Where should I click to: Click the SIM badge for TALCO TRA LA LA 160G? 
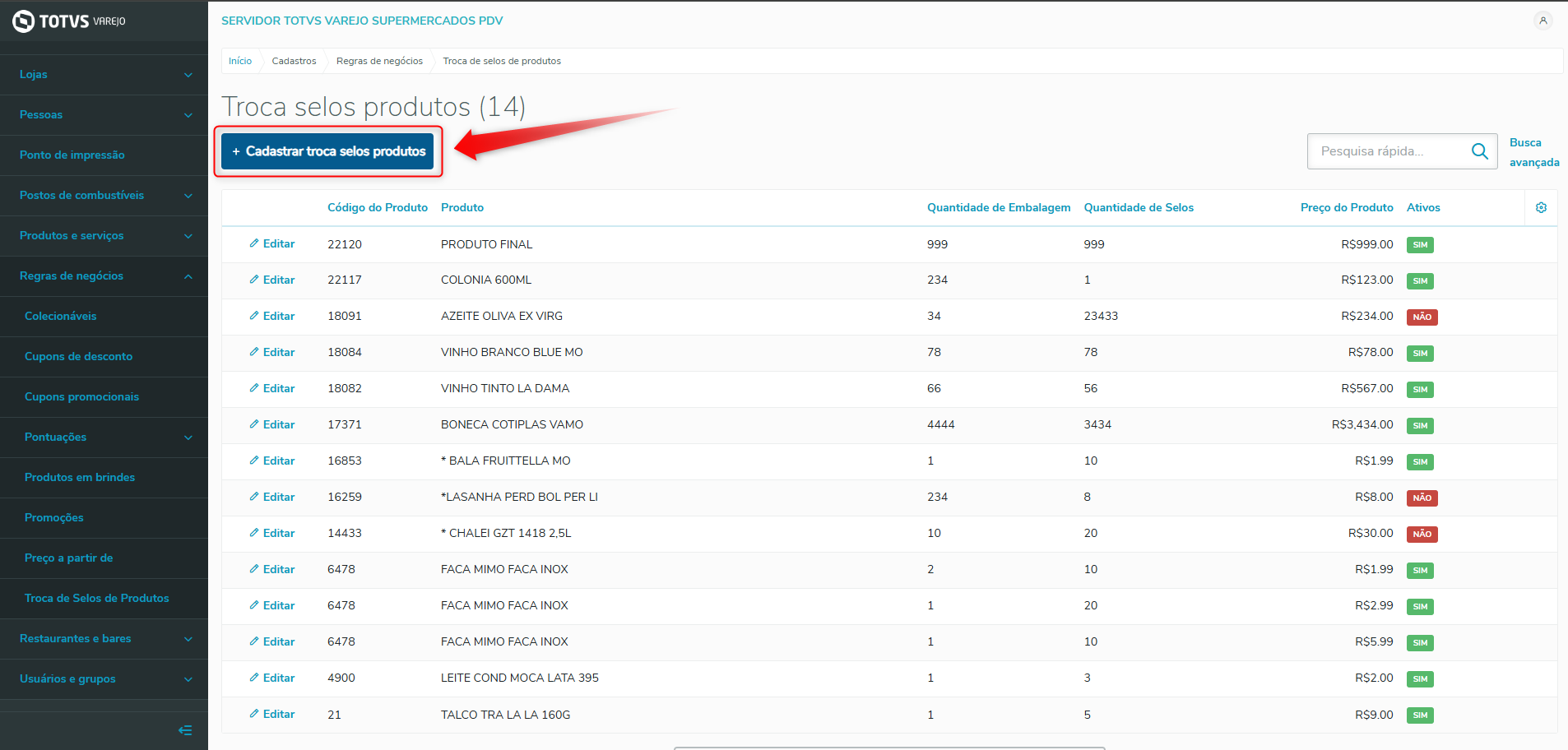pyautogui.click(x=1420, y=715)
